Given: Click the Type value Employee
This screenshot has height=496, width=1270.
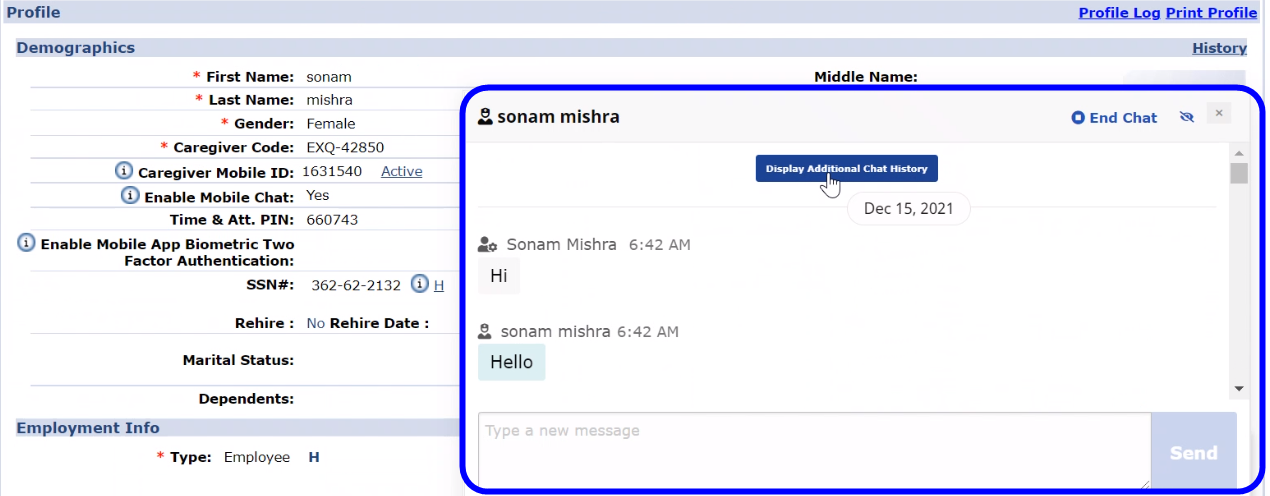Looking at the screenshot, I should click(x=257, y=457).
